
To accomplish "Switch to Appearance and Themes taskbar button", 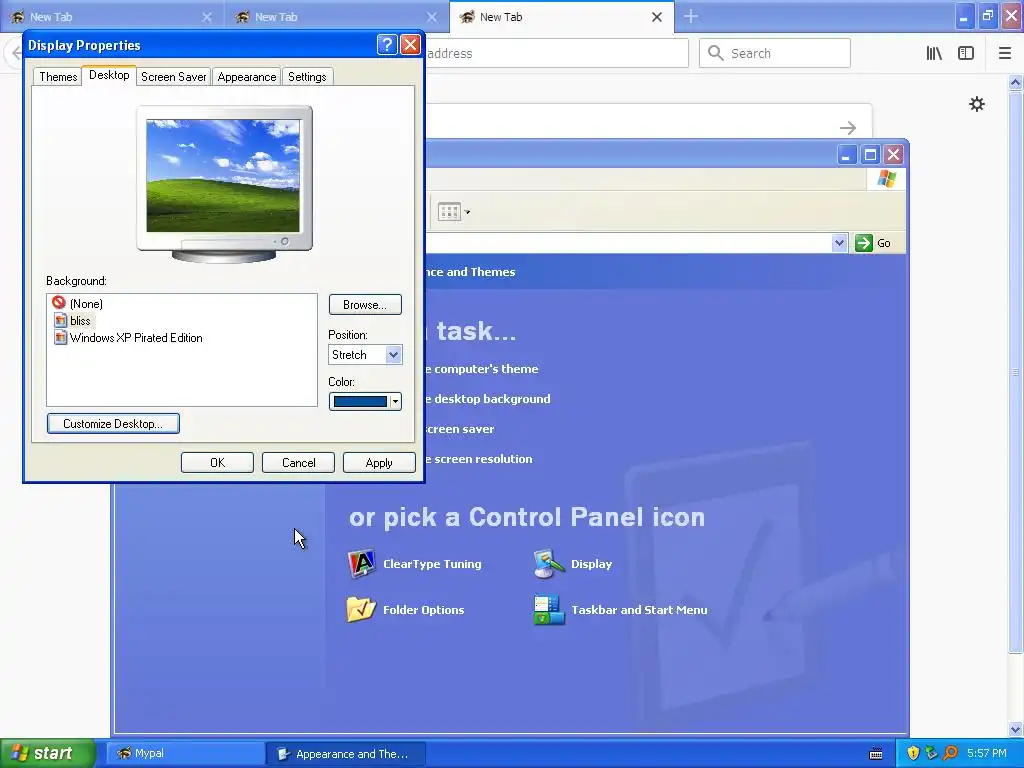I will click(346, 754).
